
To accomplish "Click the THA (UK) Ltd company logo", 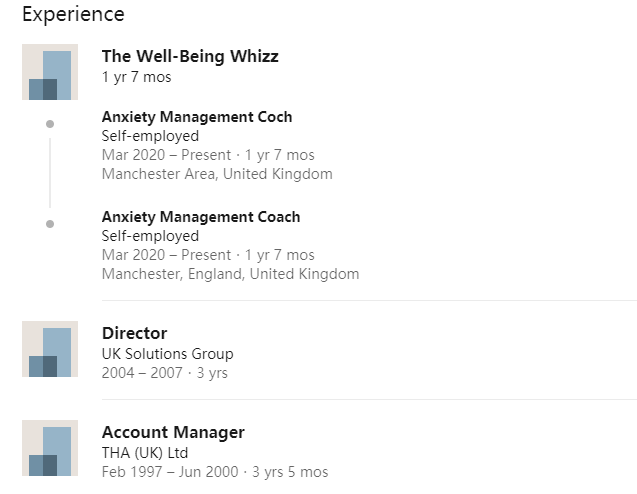I will click(x=50, y=448).
